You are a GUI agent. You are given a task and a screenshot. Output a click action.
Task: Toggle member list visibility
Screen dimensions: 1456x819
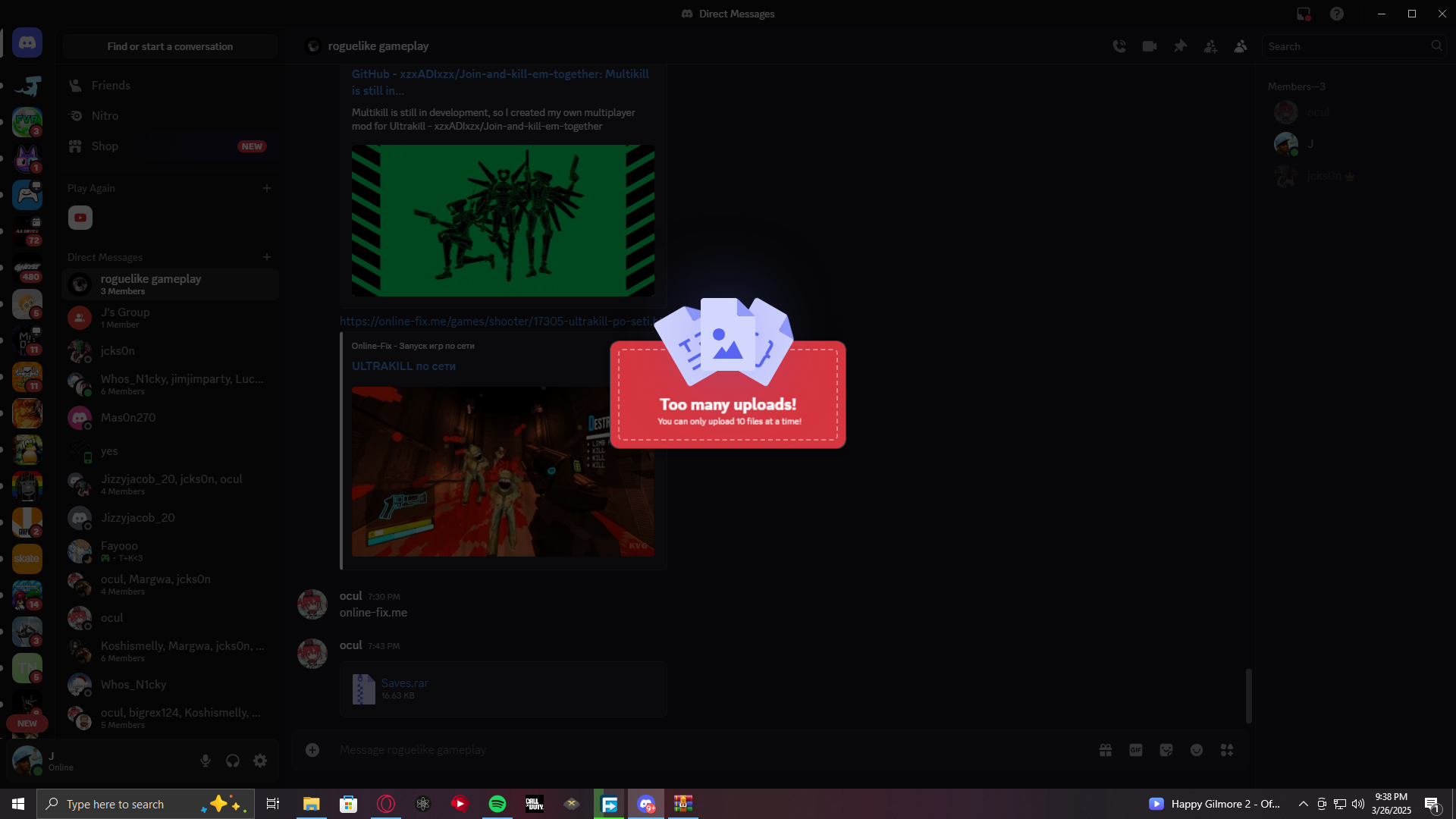(x=1241, y=46)
